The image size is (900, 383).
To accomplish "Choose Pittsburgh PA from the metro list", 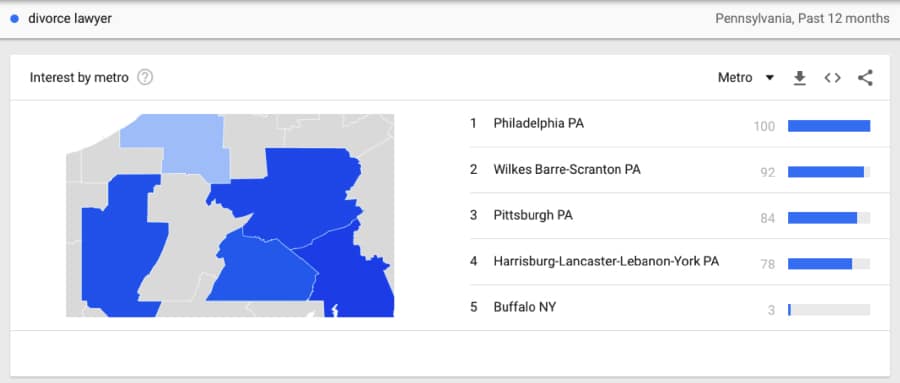I will (x=533, y=215).
